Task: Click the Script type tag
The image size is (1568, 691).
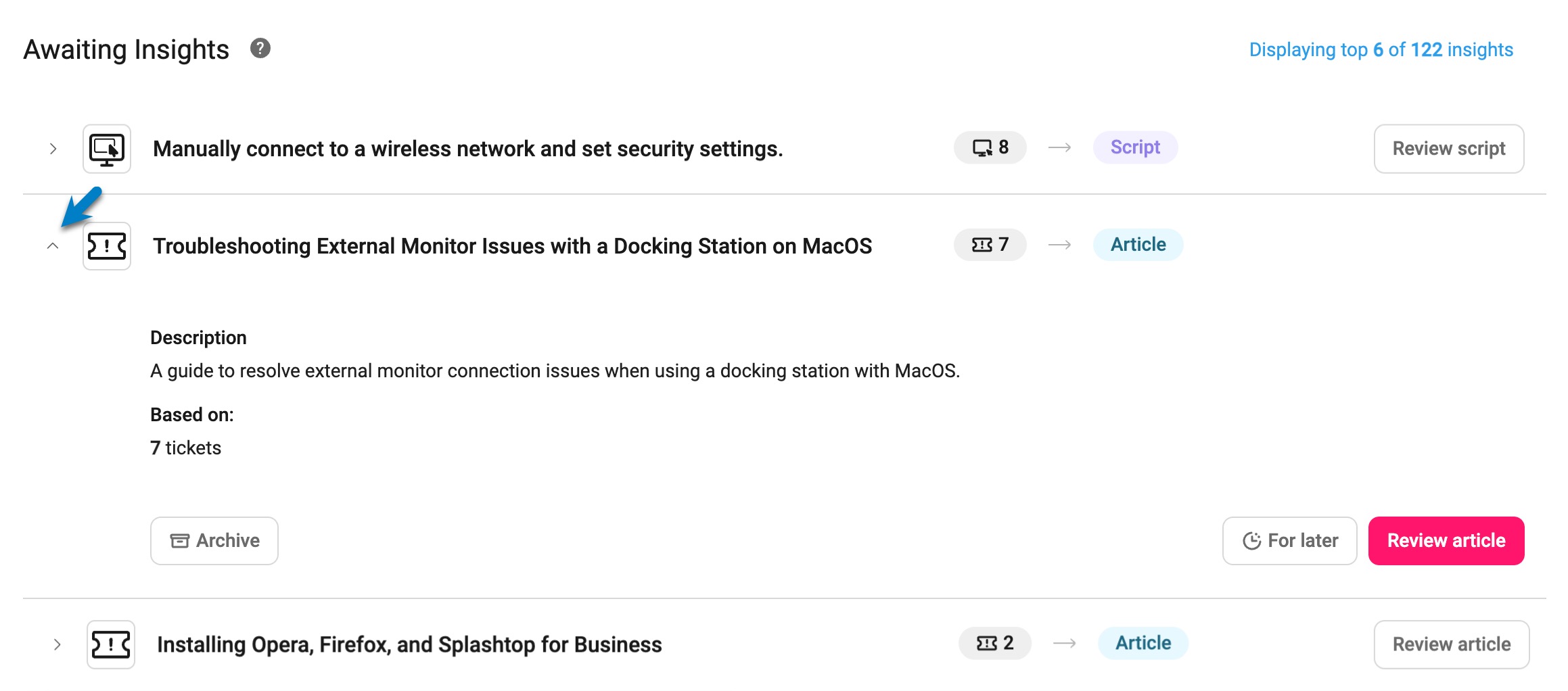Action: click(x=1135, y=147)
